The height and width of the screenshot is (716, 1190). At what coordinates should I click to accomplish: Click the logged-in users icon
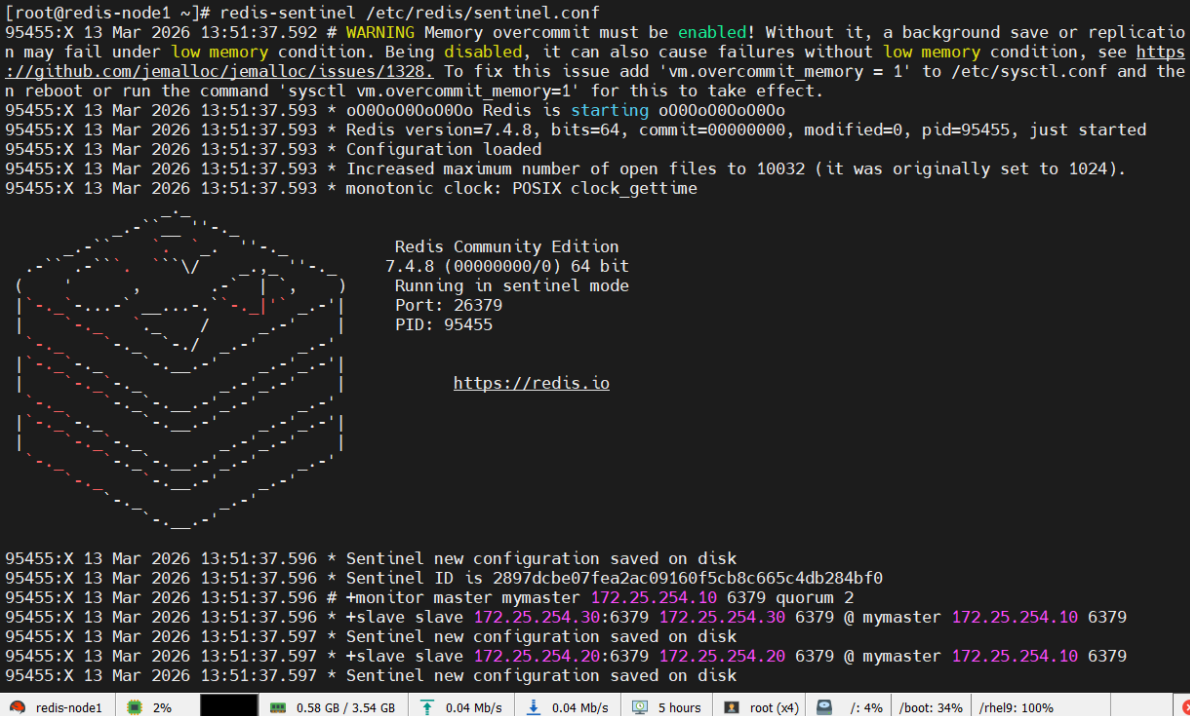point(731,708)
